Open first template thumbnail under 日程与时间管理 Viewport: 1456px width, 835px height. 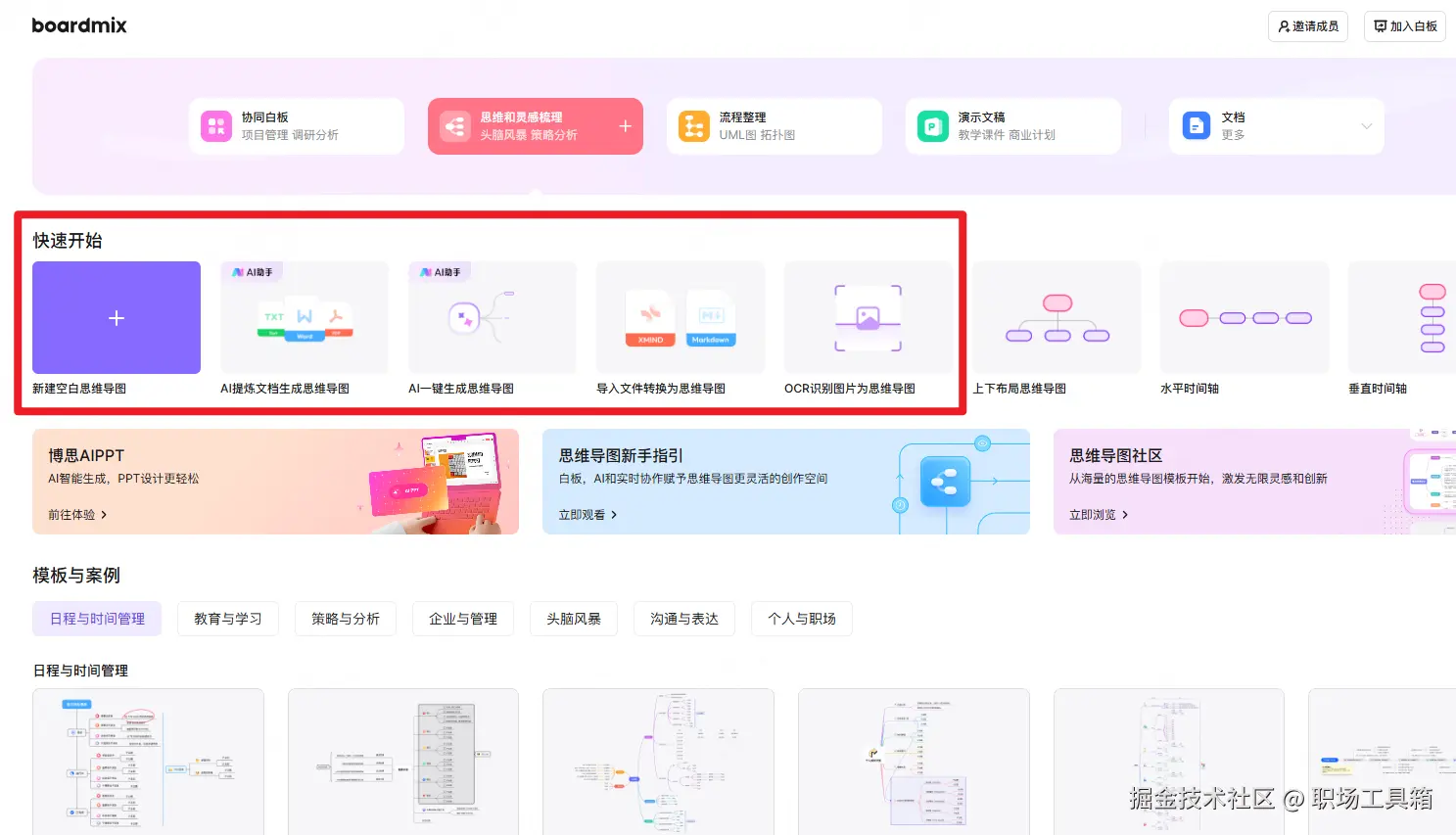(148, 762)
